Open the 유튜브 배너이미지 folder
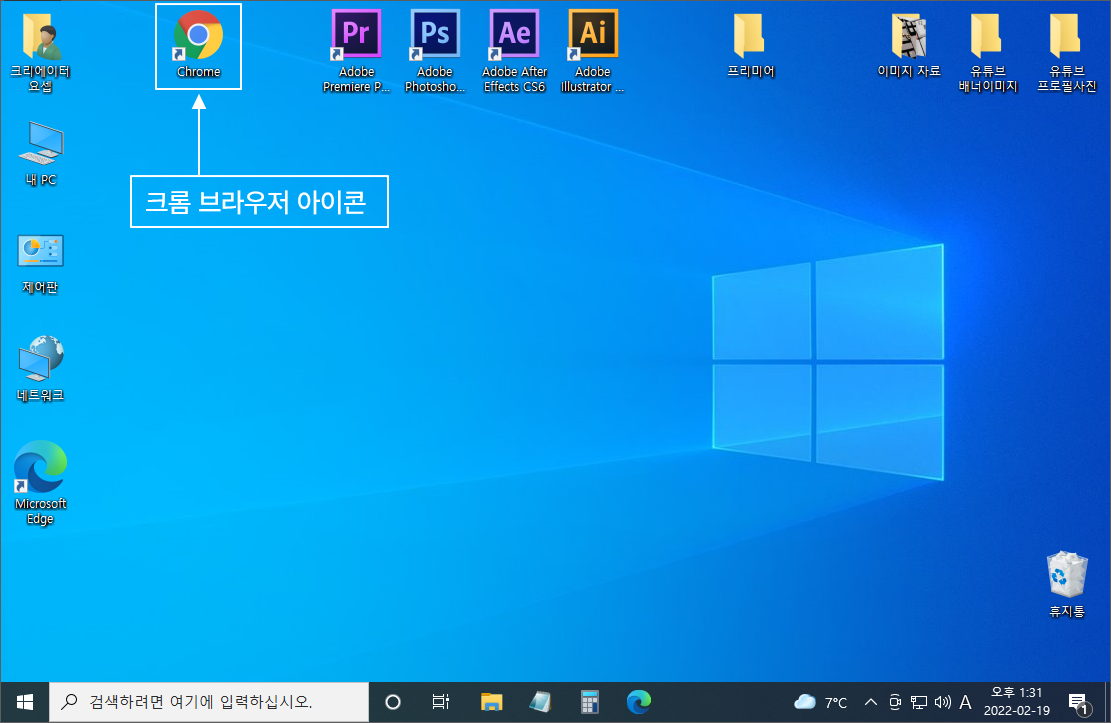Viewport: 1111px width, 723px height. coord(988,53)
